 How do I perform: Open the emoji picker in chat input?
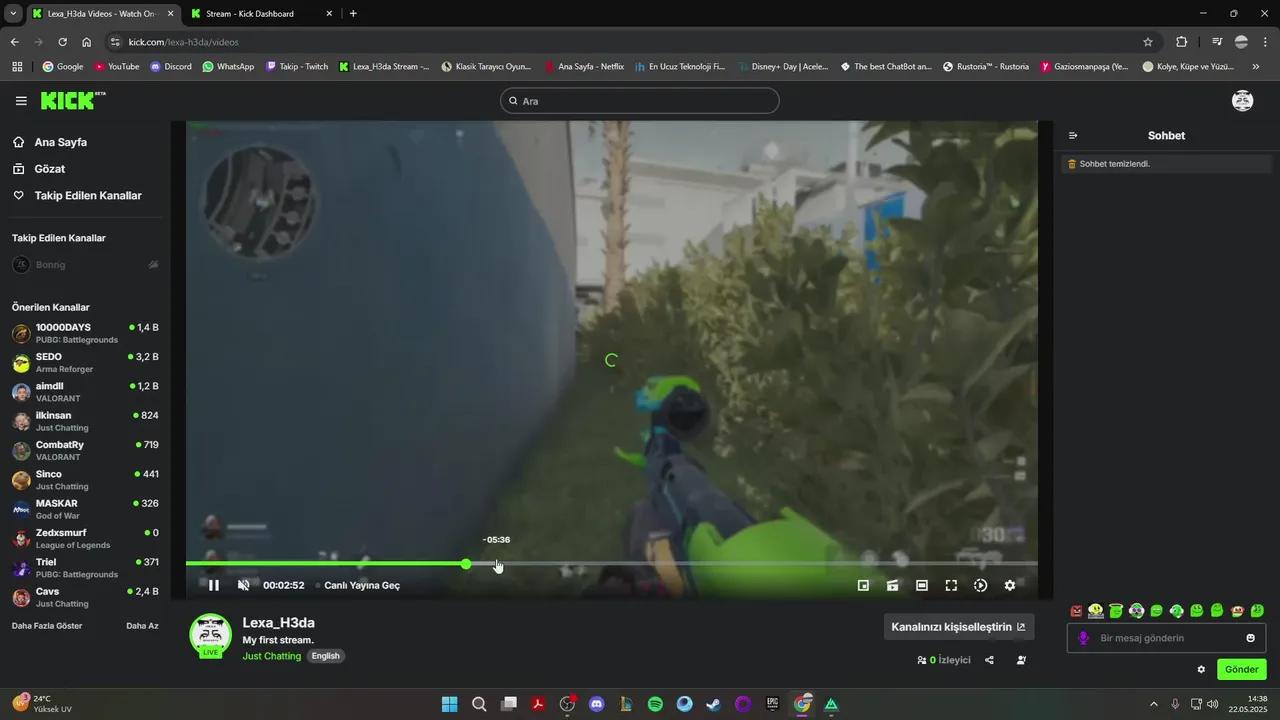1250,638
